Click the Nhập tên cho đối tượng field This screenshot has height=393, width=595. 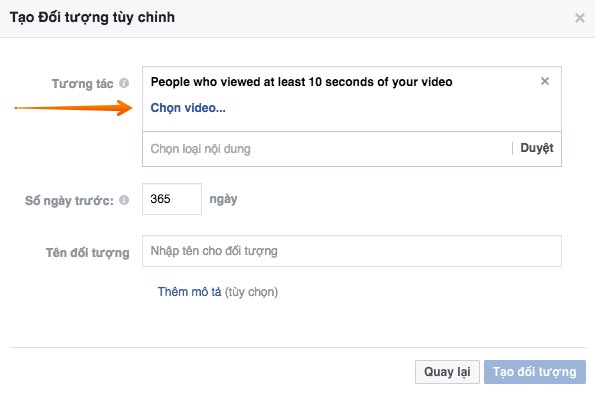click(352, 251)
